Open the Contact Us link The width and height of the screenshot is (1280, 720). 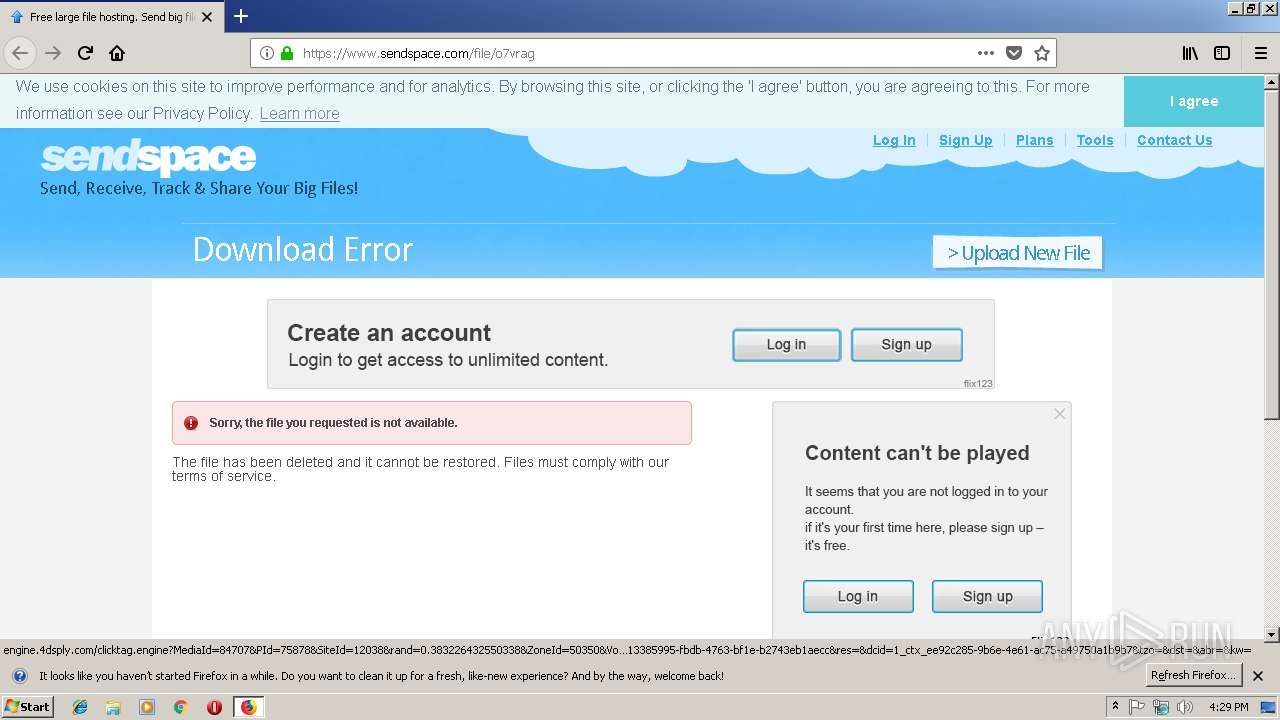(1175, 140)
